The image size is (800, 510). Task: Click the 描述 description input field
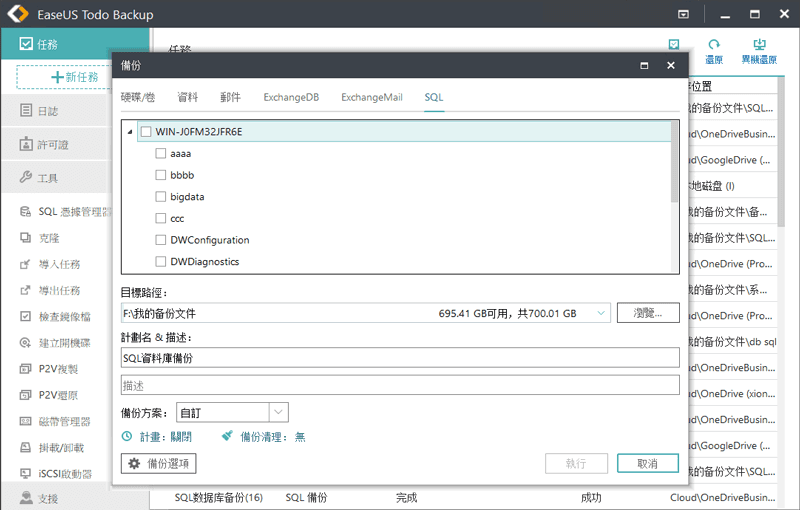coord(400,385)
